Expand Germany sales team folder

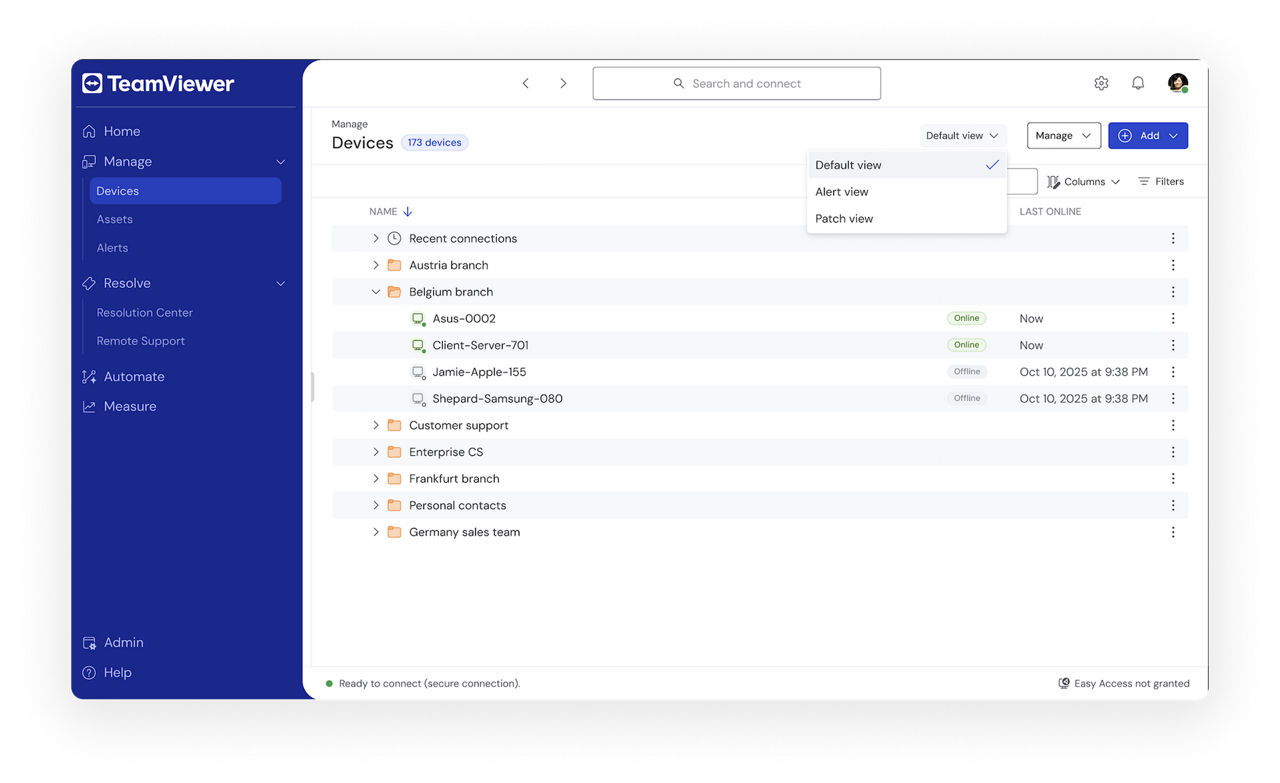[376, 533]
